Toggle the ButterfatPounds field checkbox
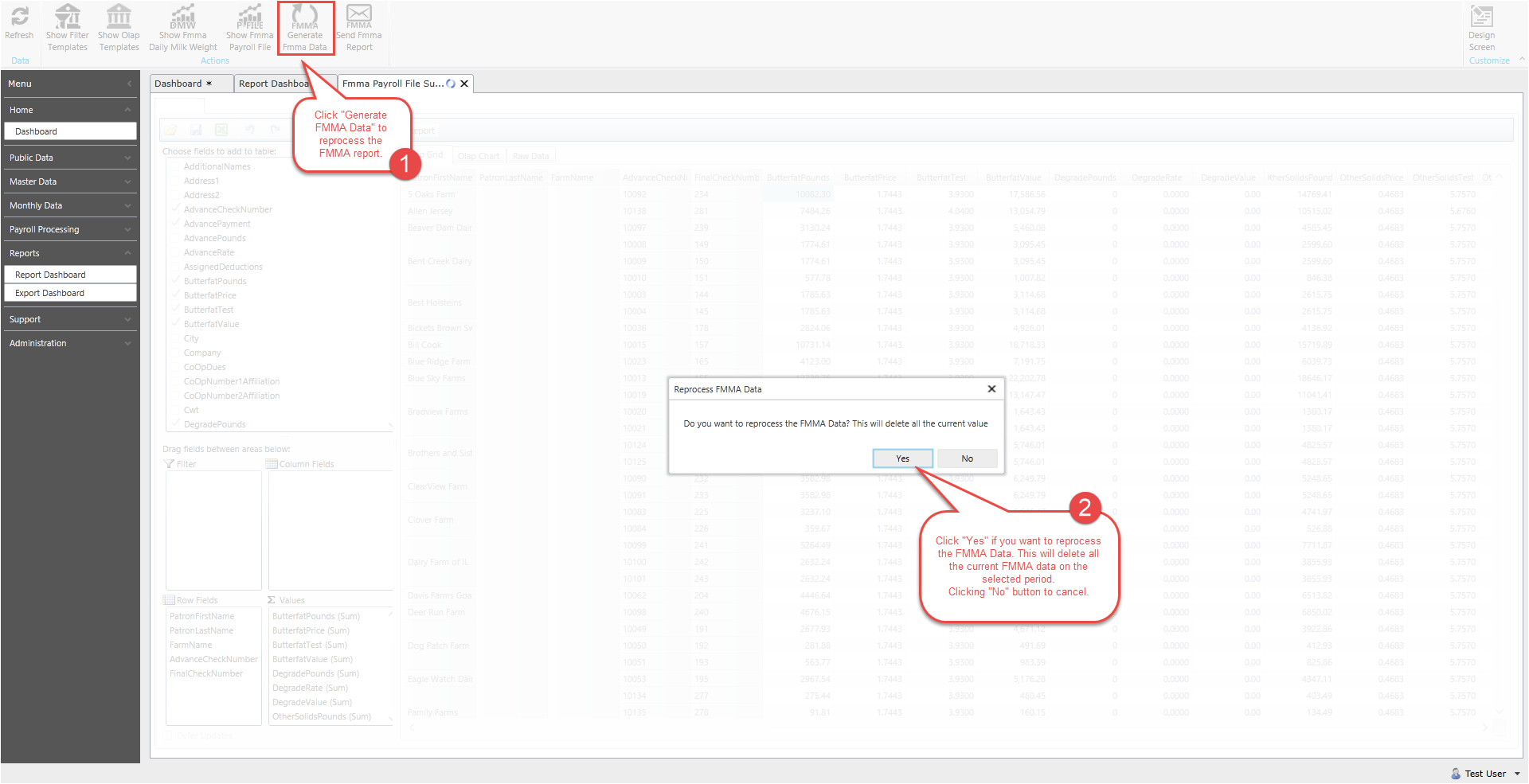 [176, 281]
